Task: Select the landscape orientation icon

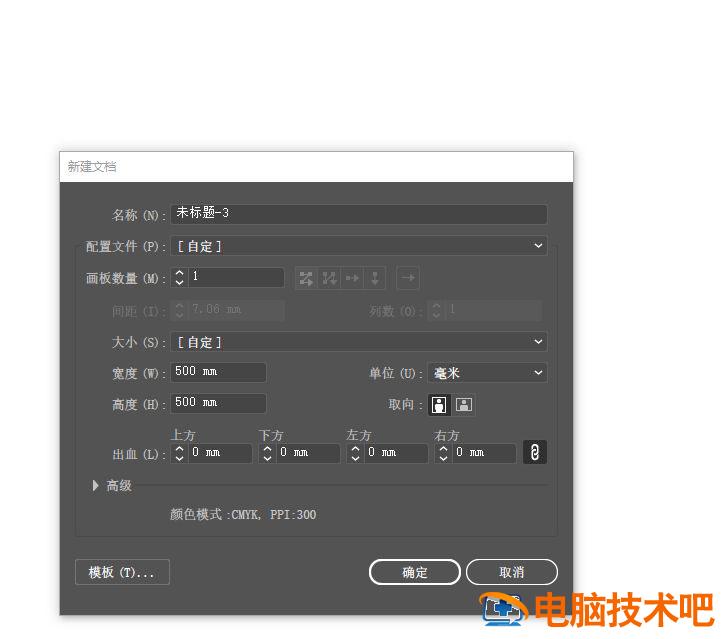Action: click(464, 405)
